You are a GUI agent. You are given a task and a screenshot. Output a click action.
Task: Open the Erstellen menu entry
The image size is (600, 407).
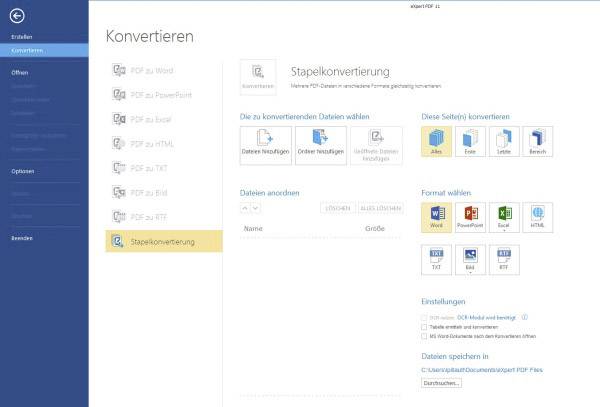22,37
